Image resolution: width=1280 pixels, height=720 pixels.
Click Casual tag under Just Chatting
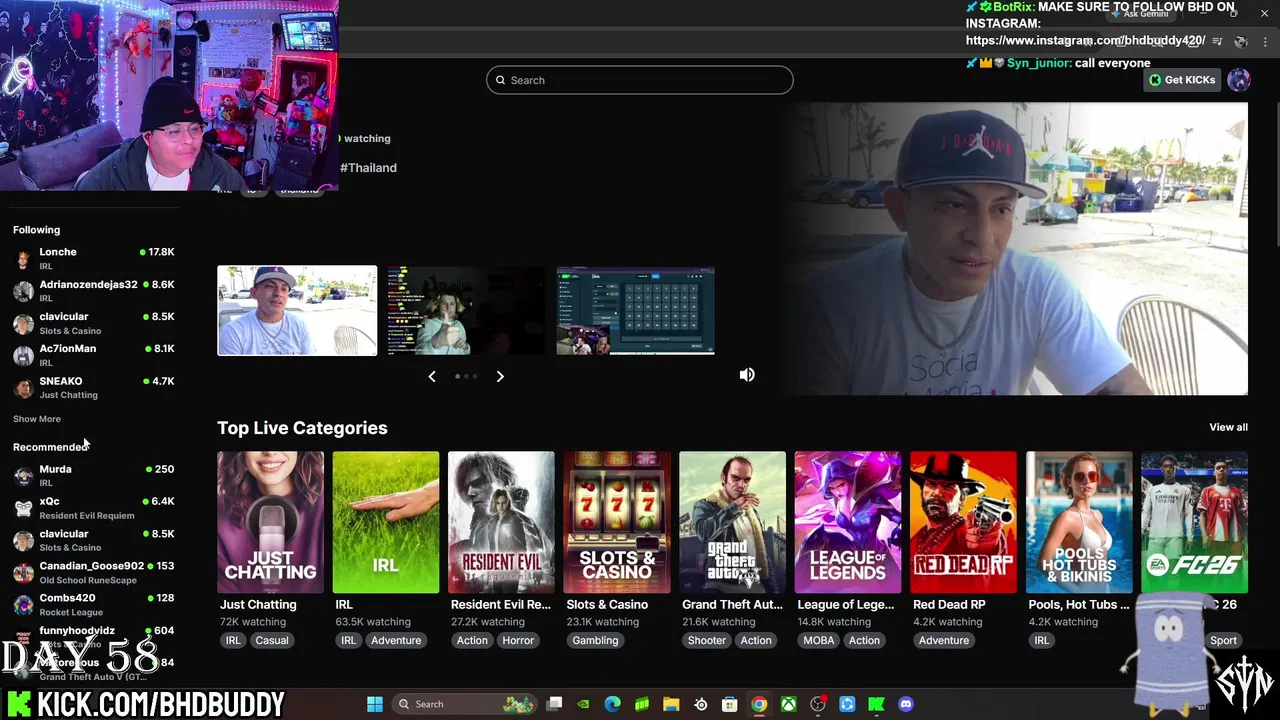(272, 640)
